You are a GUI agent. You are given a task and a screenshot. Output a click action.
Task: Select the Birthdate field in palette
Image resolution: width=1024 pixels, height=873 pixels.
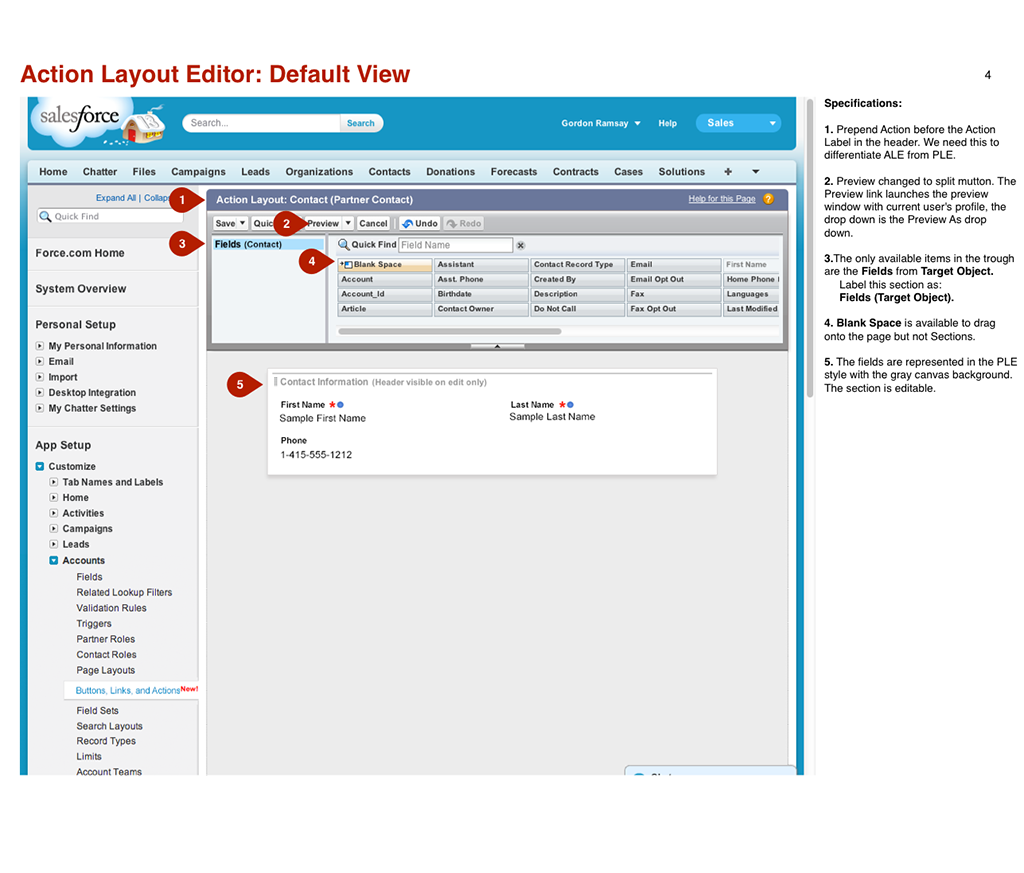click(x=481, y=294)
